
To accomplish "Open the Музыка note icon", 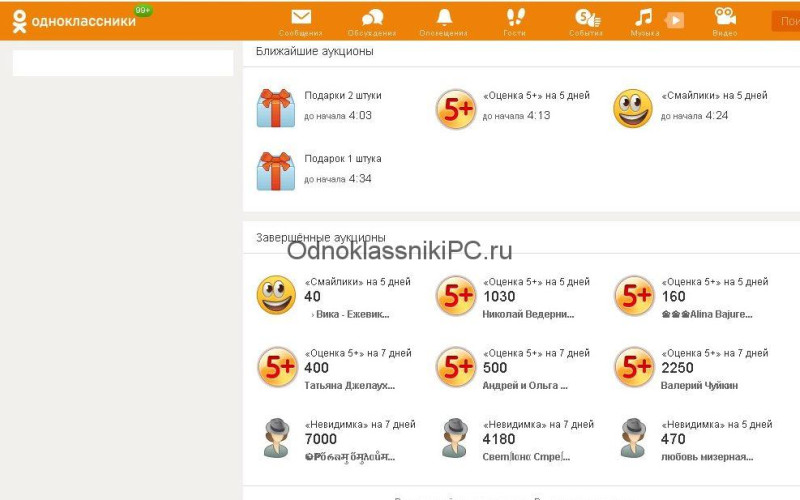I will tap(644, 17).
